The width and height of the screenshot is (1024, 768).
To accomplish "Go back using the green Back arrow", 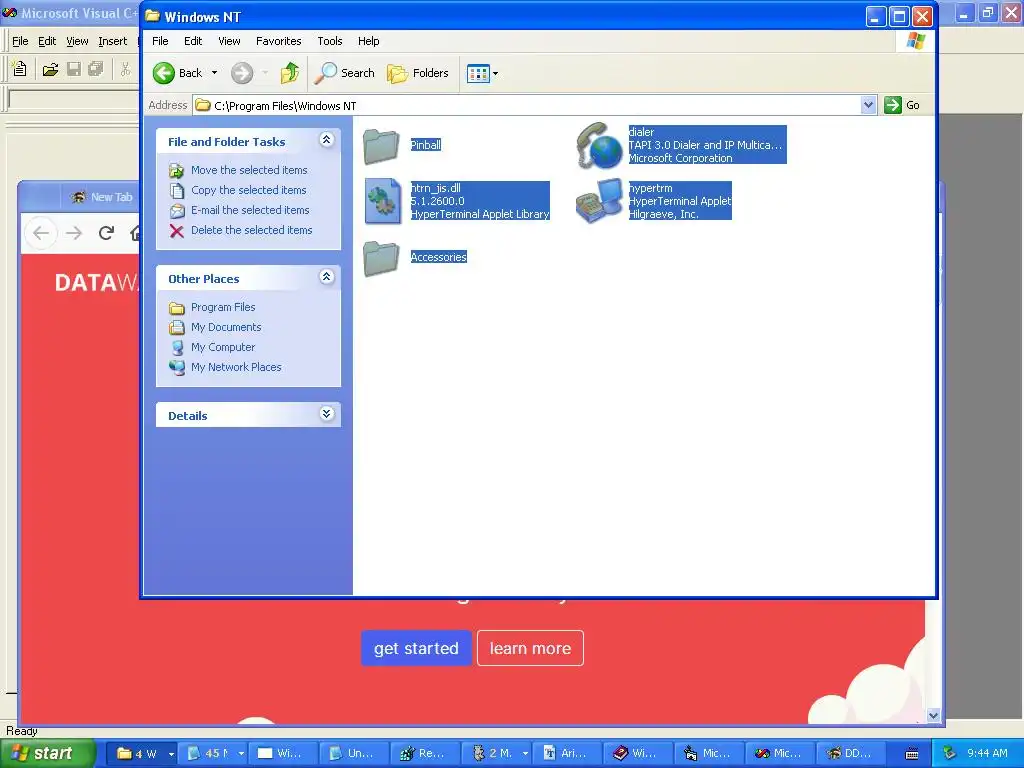I will (178, 73).
